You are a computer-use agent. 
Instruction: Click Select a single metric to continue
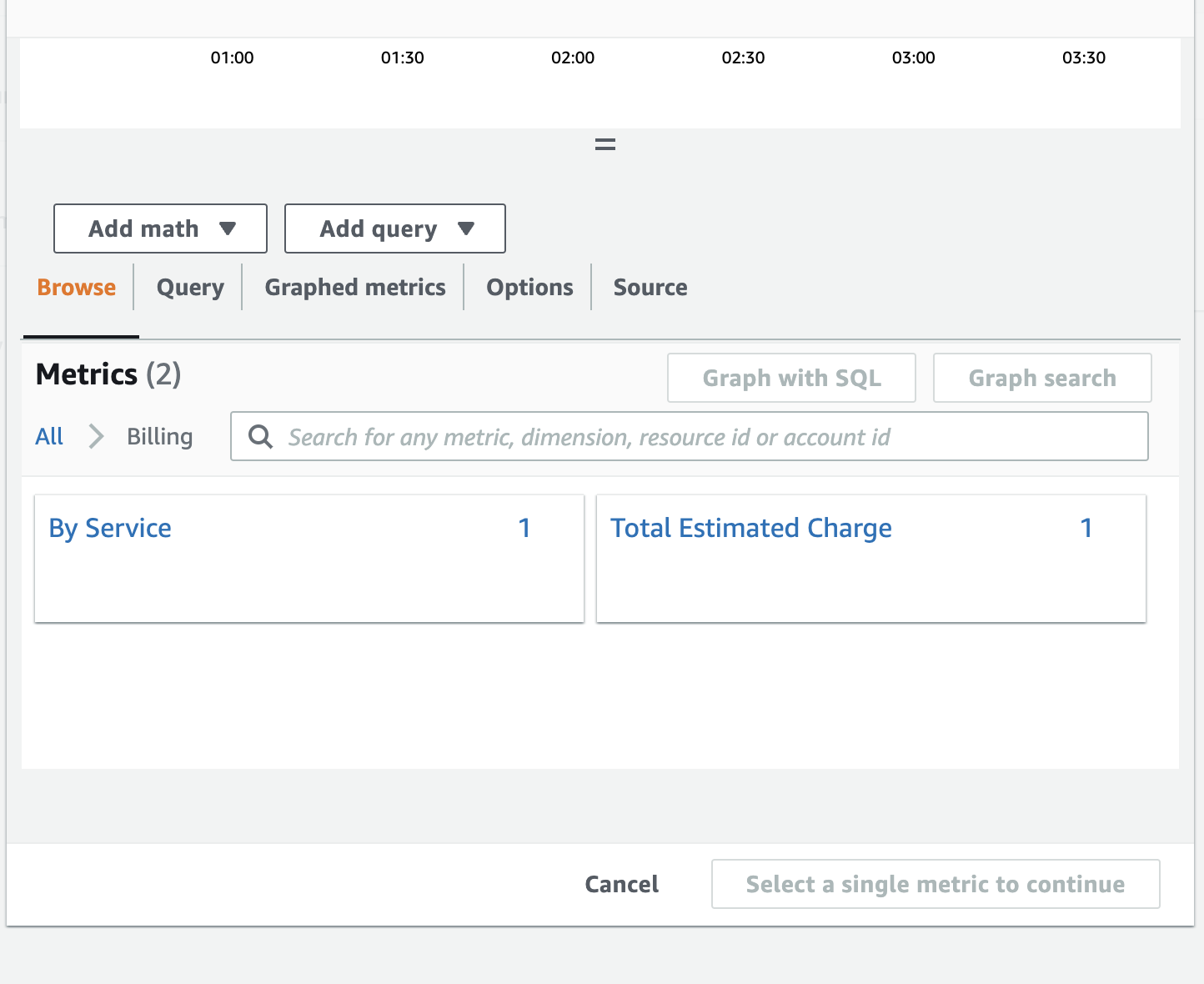pos(935,884)
